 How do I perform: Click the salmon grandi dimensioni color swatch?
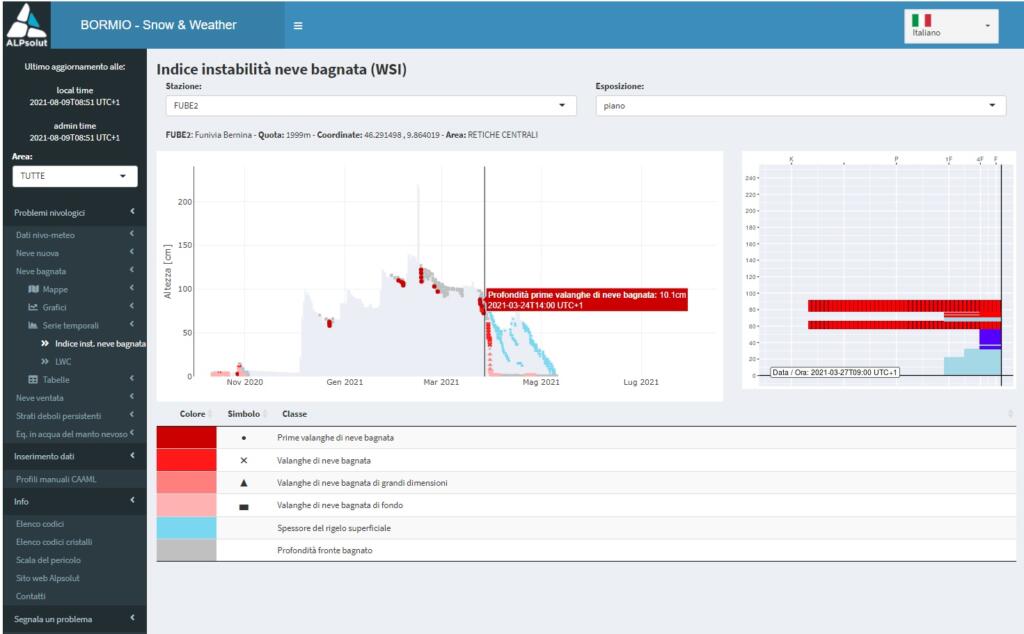(186, 483)
